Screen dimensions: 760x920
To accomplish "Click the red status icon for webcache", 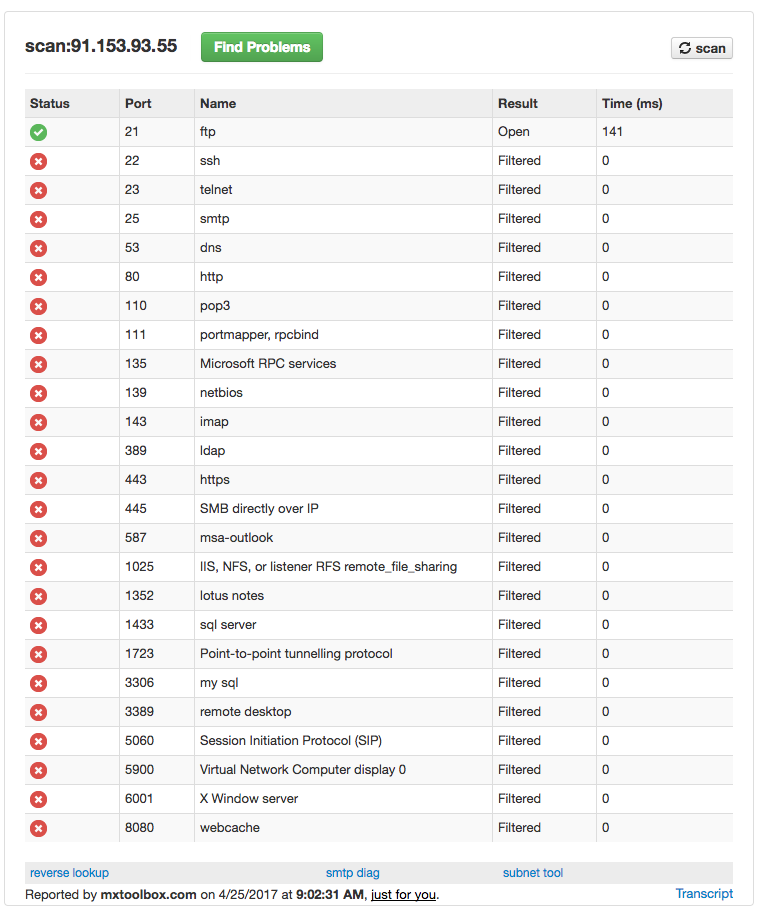I will pyautogui.click(x=39, y=828).
